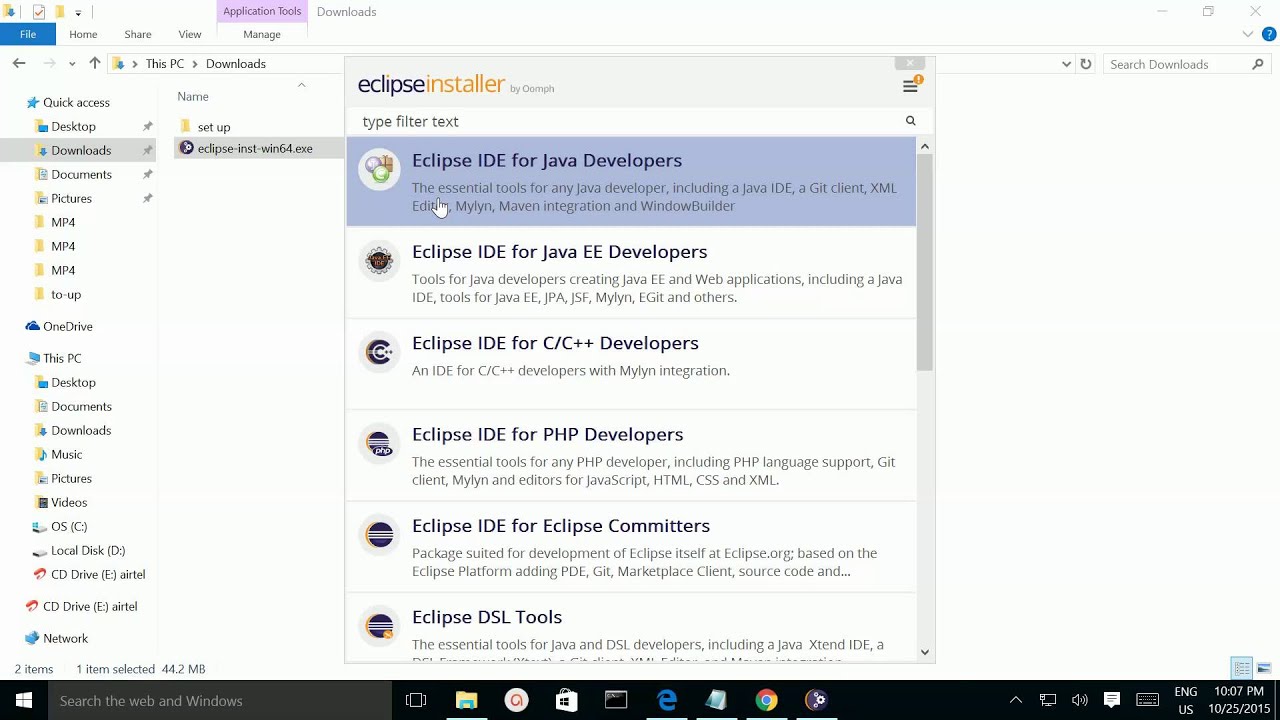
Task: Go up one folder level
Action: (95, 63)
